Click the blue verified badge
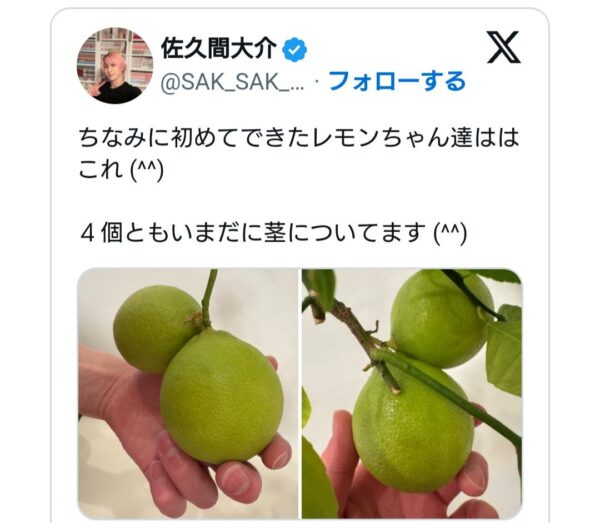Viewport: 600px width, 523px height. [x=294, y=50]
